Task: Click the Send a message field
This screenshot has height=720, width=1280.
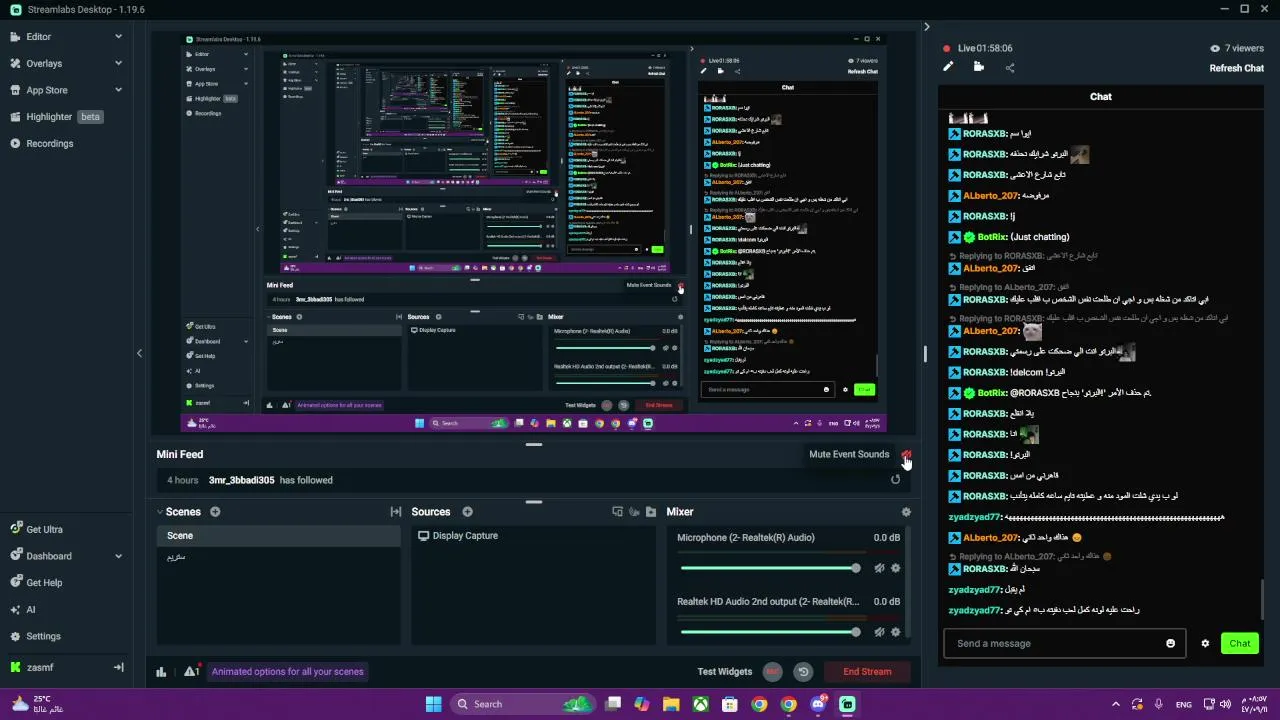Action: (x=1056, y=643)
